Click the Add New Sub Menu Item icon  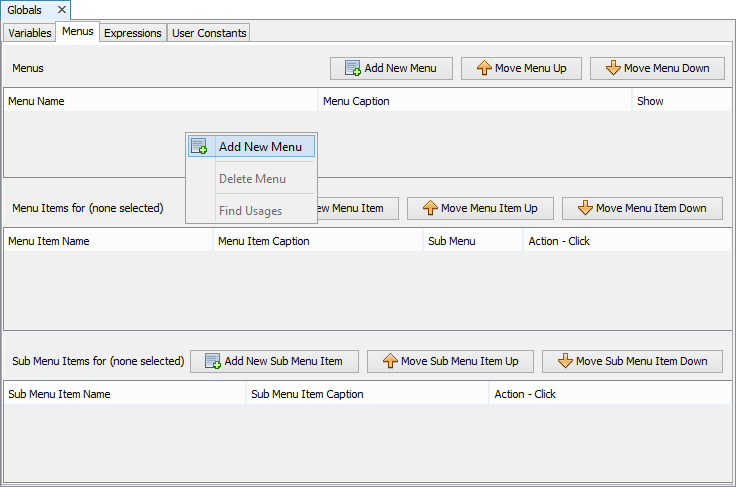(x=213, y=361)
